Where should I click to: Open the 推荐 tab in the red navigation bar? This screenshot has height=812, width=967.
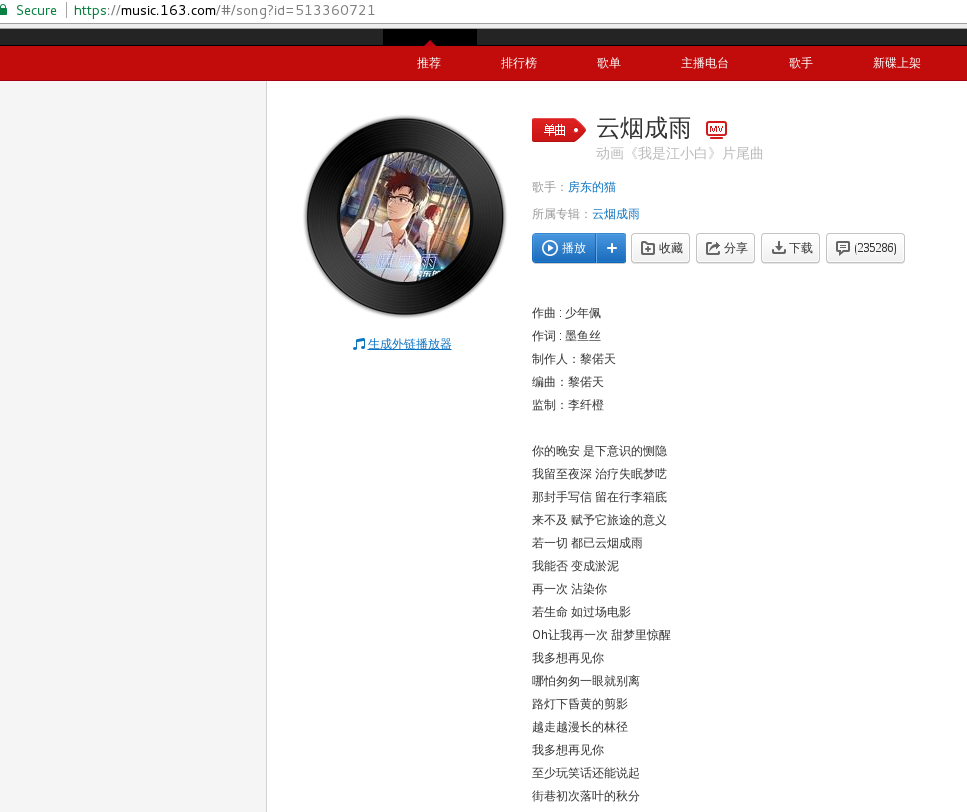[429, 63]
